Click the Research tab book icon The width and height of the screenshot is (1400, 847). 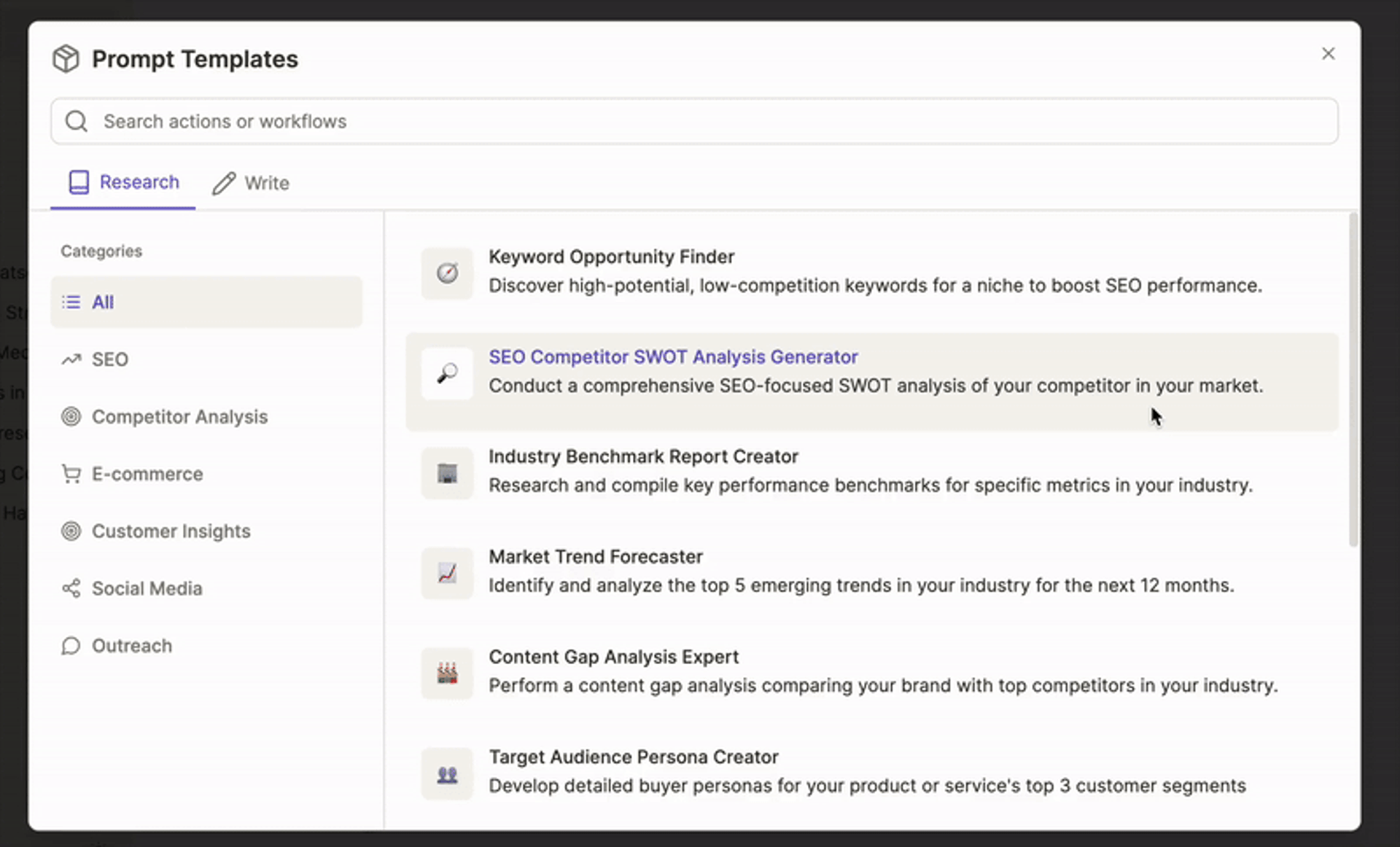[x=79, y=182]
